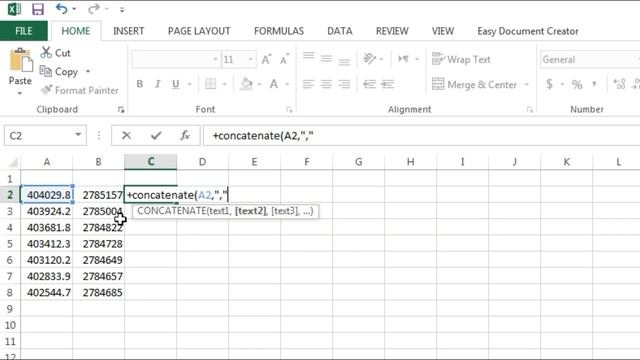The height and width of the screenshot is (360, 640).
Task: Click Align Right icon
Action: [344, 84]
